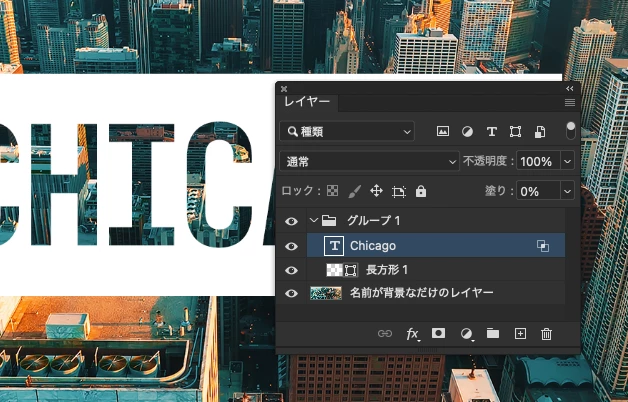Hide the 名前が背景なだけのレイヤー layer eye

[x=291, y=293]
